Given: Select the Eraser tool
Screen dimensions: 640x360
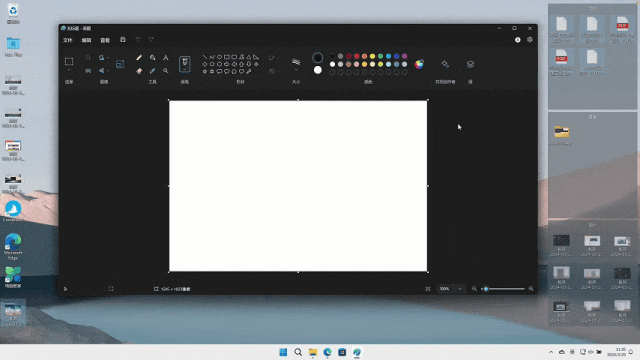Looking at the screenshot, I should pos(139,71).
